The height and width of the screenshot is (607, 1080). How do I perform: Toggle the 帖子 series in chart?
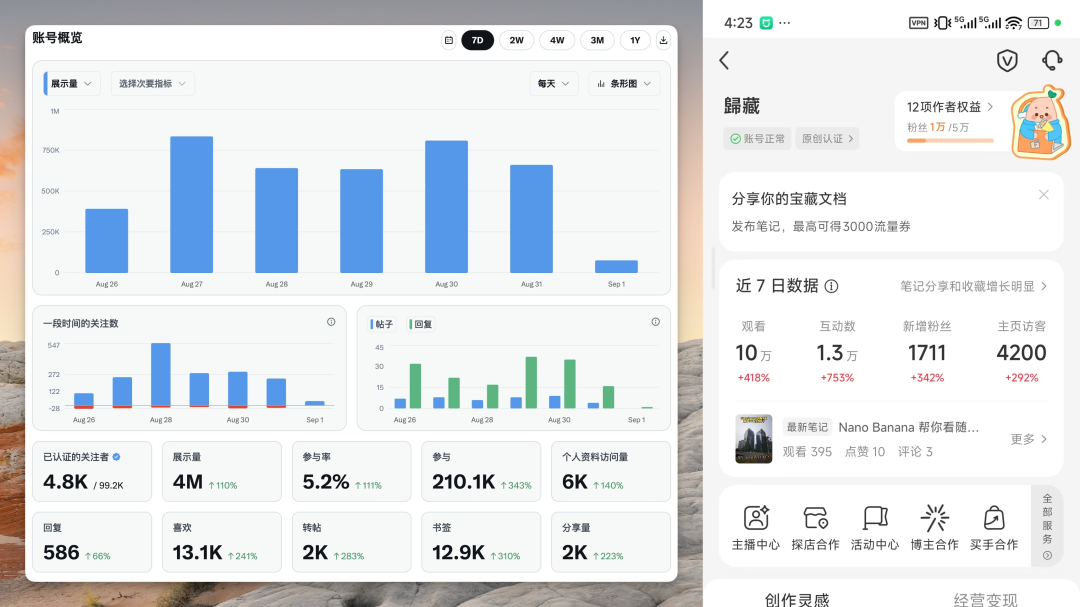(382, 324)
